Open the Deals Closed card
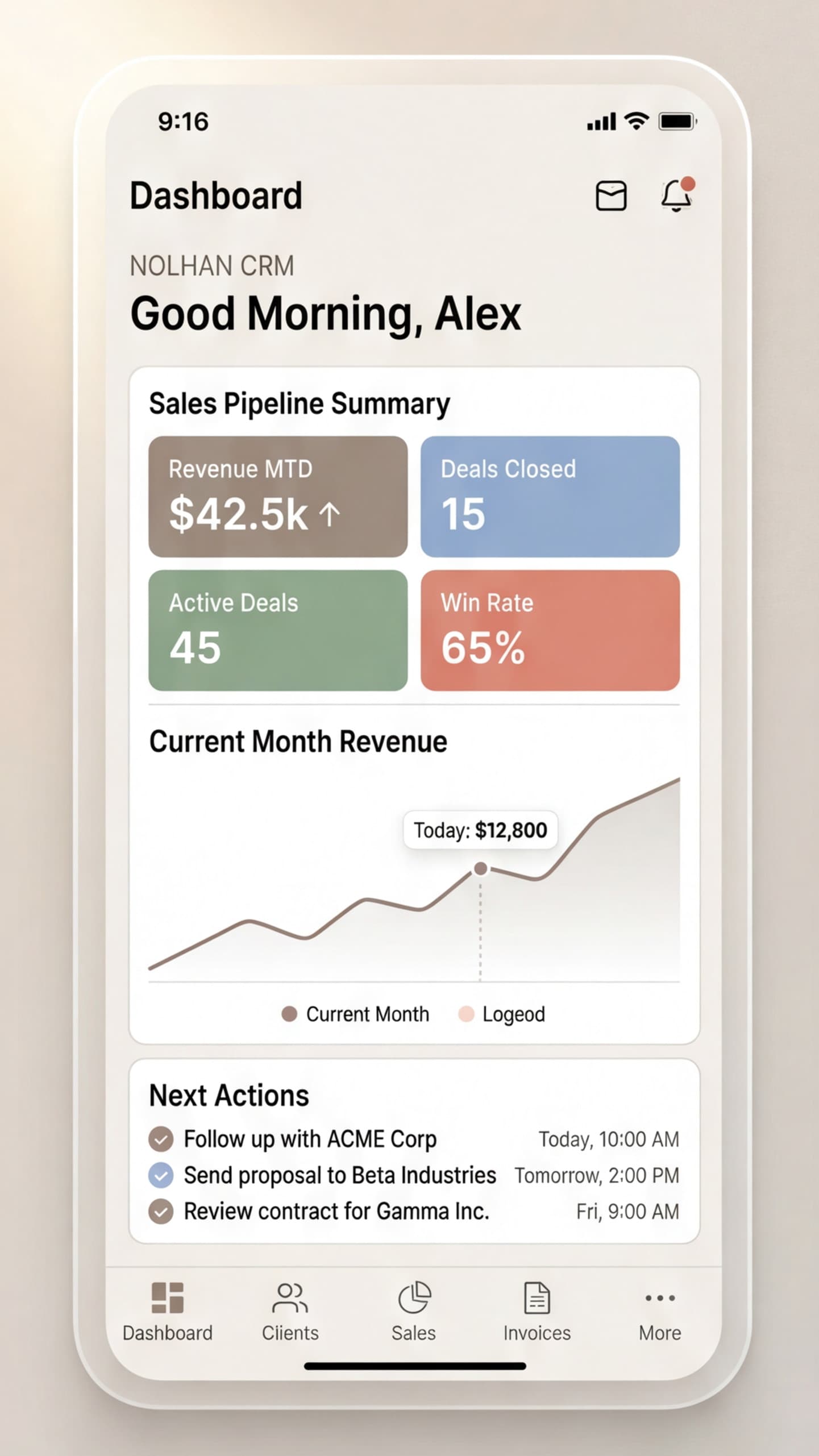Viewport: 819px width, 1456px height. [x=550, y=495]
